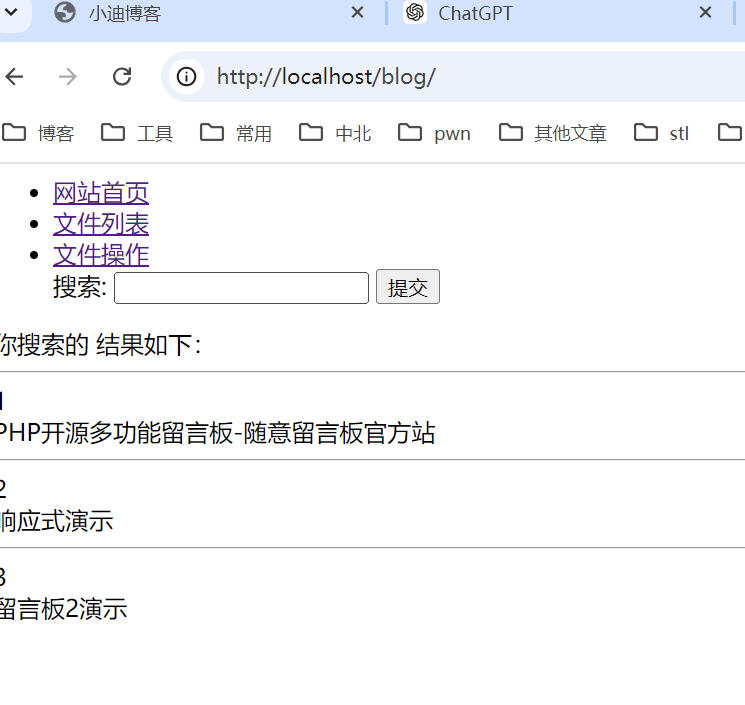The width and height of the screenshot is (745, 705).
Task: Close the 小迪博客 tab
Action: [357, 12]
